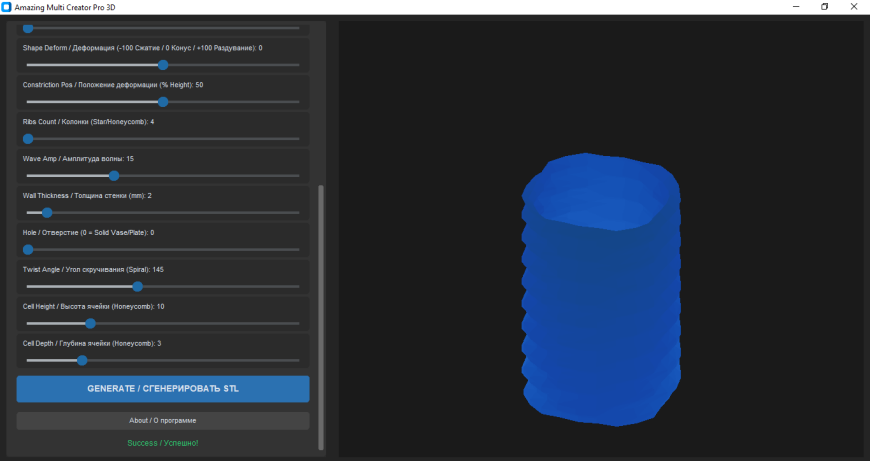Click the Wall Thickness slider handle
Viewport: 870px width, 461px height.
[x=47, y=212]
